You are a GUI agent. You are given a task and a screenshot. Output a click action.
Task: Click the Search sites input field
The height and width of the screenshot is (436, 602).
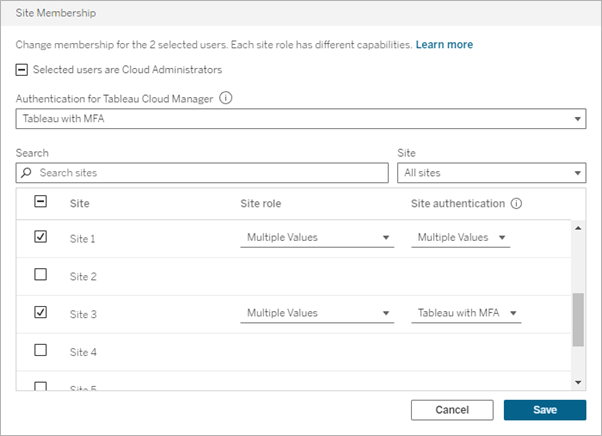coord(210,173)
